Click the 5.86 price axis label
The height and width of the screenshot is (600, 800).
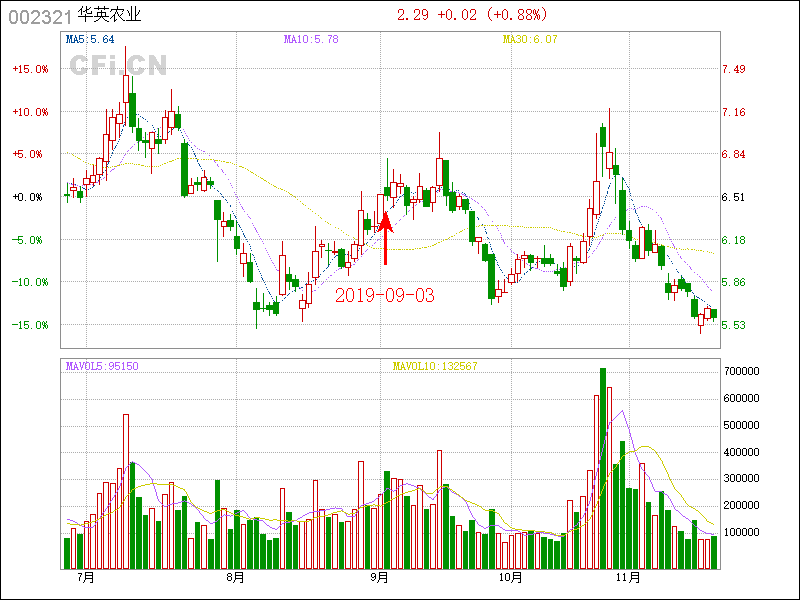pyautogui.click(x=733, y=282)
